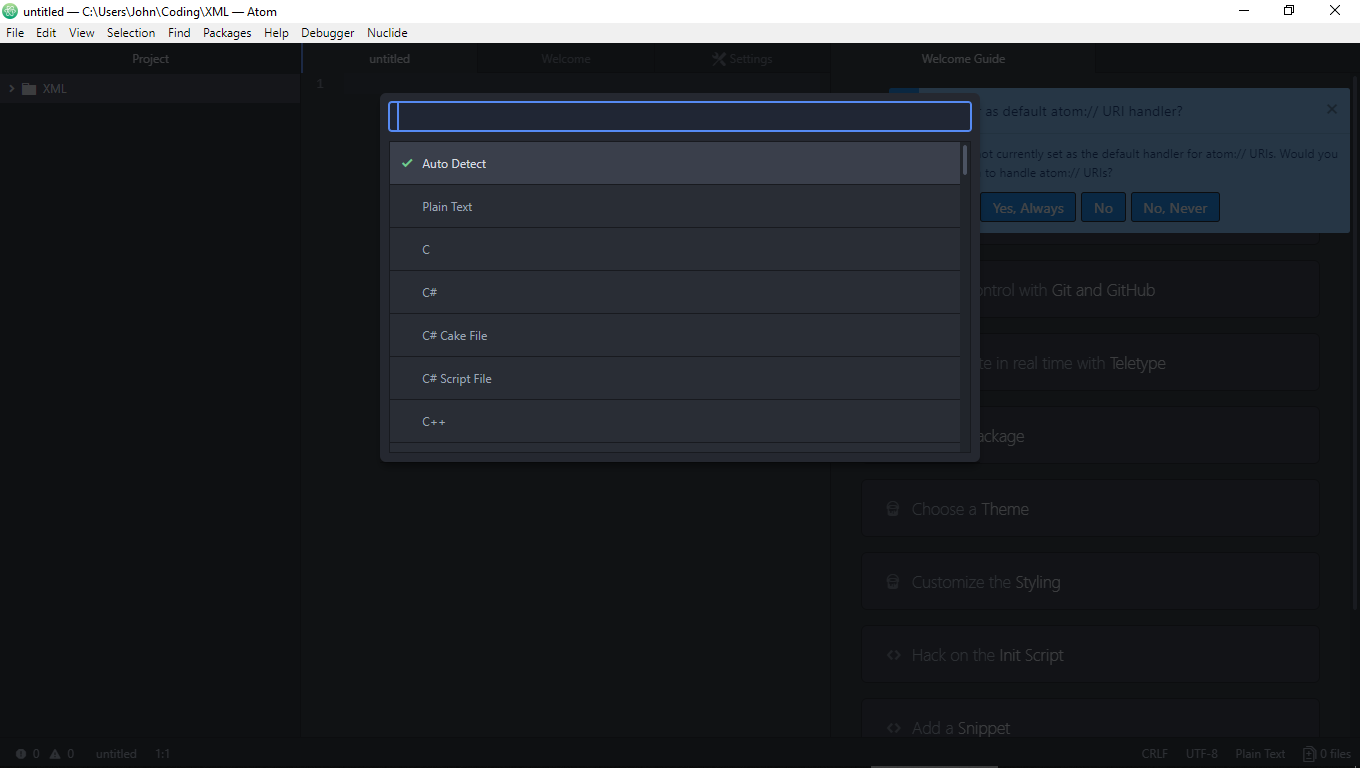Click the XML folder icon in the Project panel
Image resolution: width=1360 pixels, height=768 pixels.
click(x=28, y=88)
